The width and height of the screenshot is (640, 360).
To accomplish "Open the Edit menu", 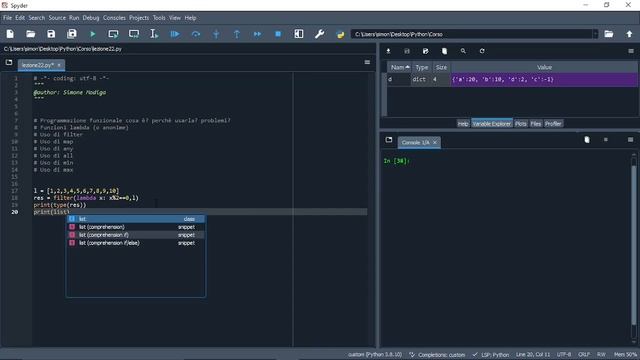I will [x=20, y=18].
